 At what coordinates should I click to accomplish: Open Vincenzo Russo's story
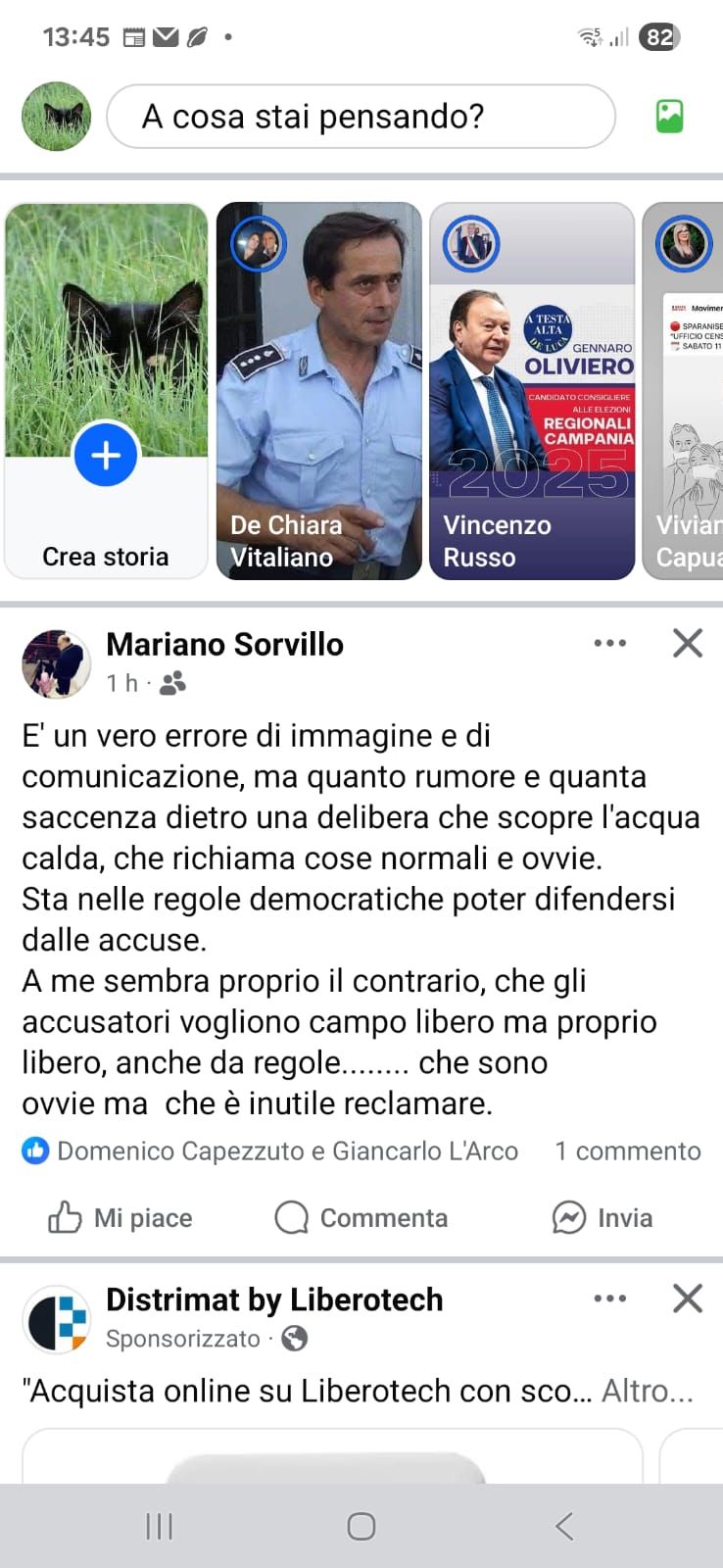[x=532, y=391]
